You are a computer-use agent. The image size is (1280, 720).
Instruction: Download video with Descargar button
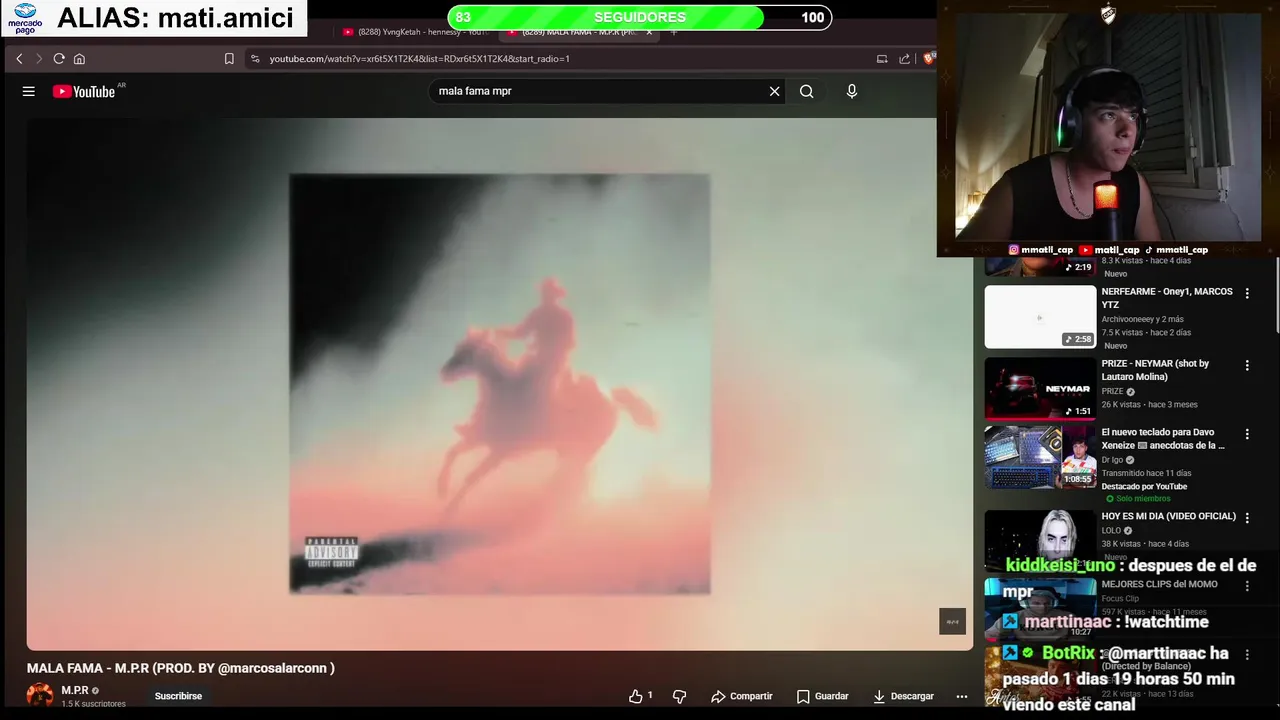(x=903, y=696)
